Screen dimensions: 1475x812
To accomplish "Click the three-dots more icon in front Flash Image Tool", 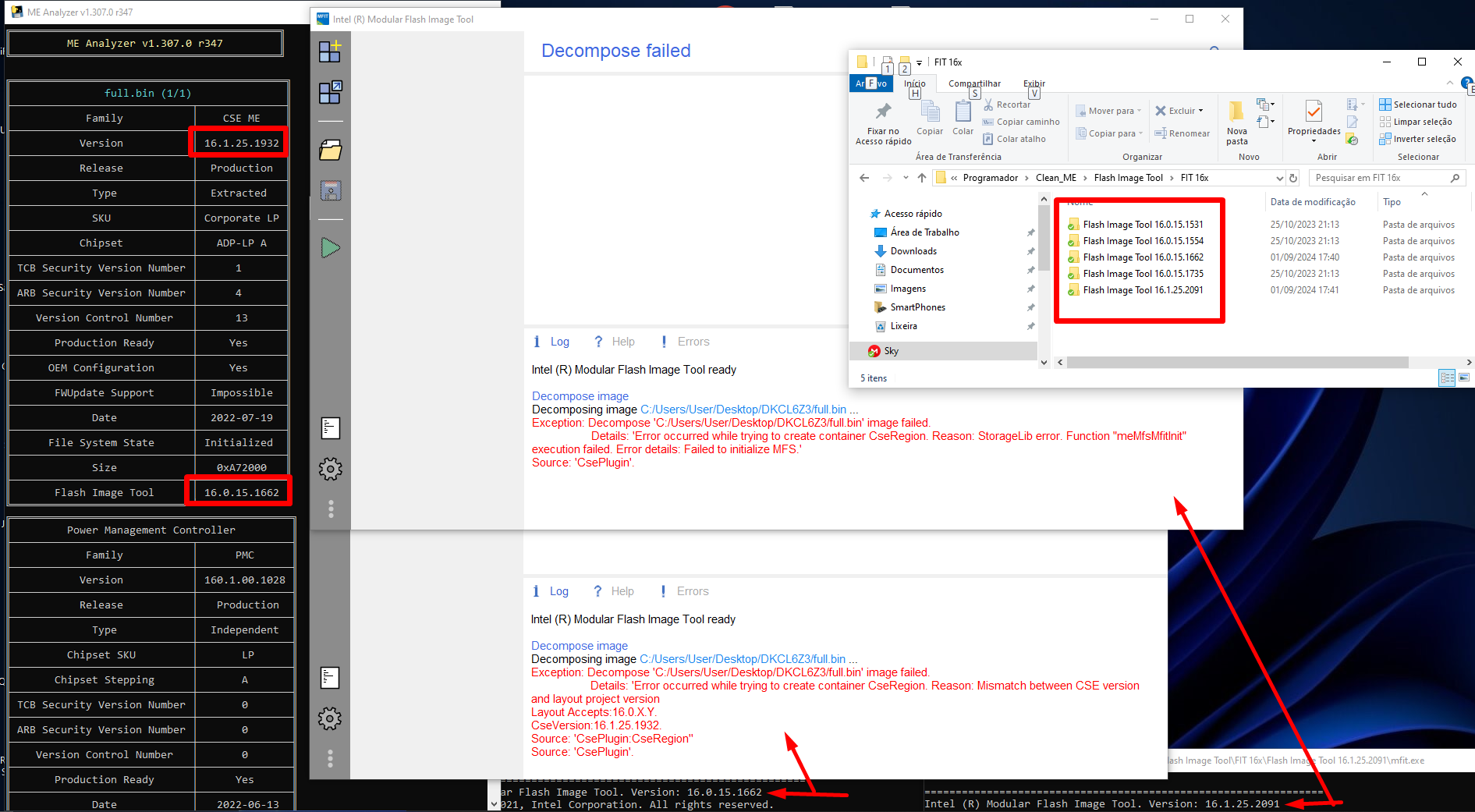I will pos(331,509).
